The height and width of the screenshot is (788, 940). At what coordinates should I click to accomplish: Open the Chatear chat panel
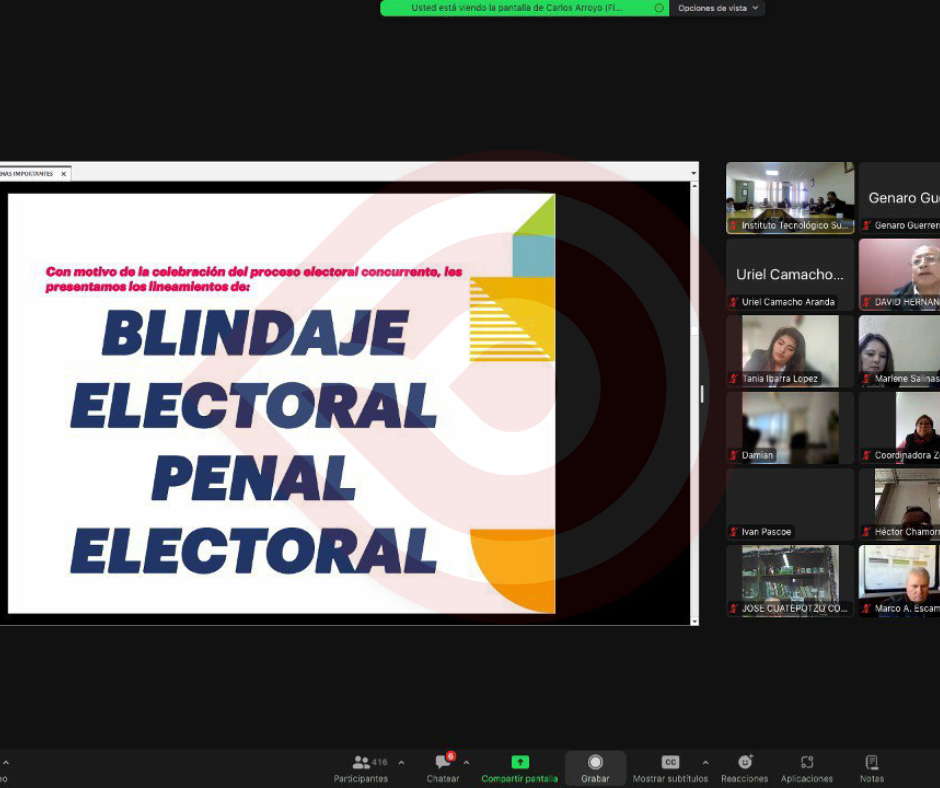(443, 768)
